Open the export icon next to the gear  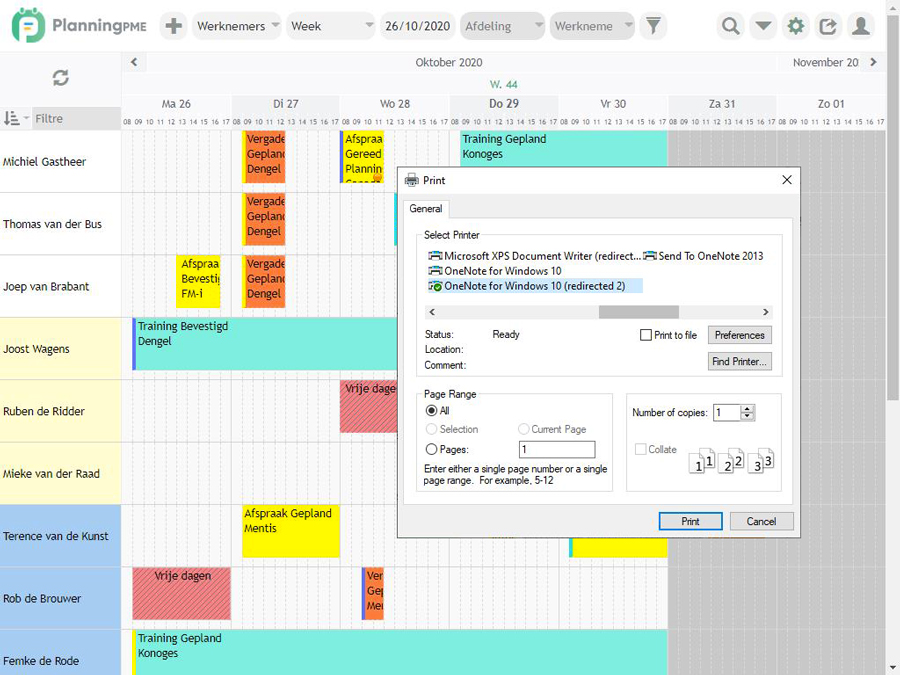[x=828, y=26]
